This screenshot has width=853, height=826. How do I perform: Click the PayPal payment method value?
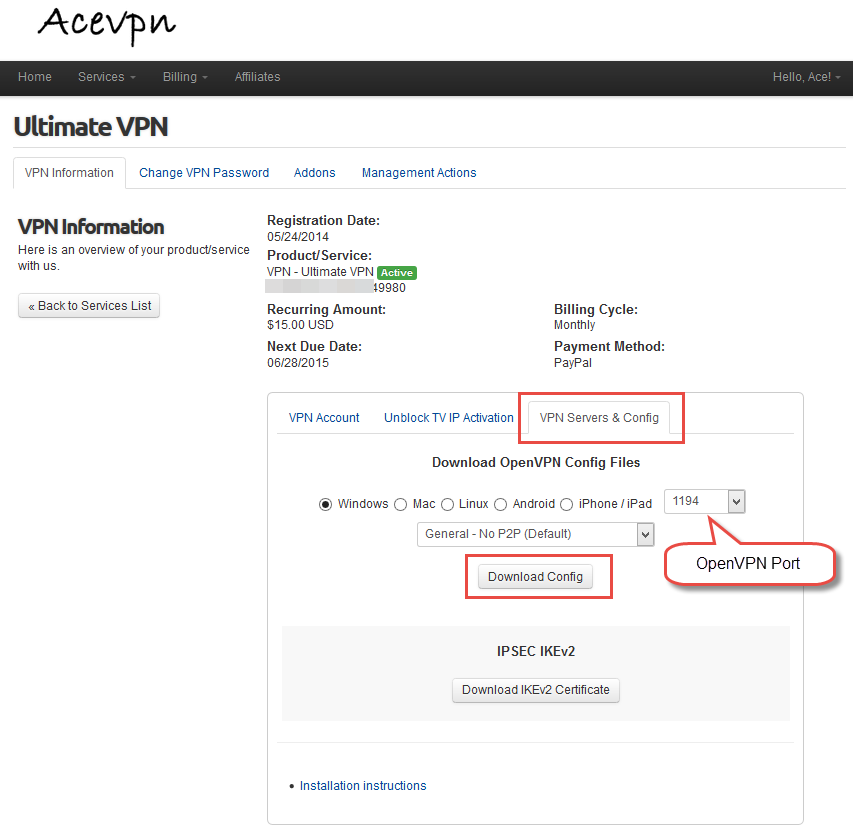click(573, 363)
